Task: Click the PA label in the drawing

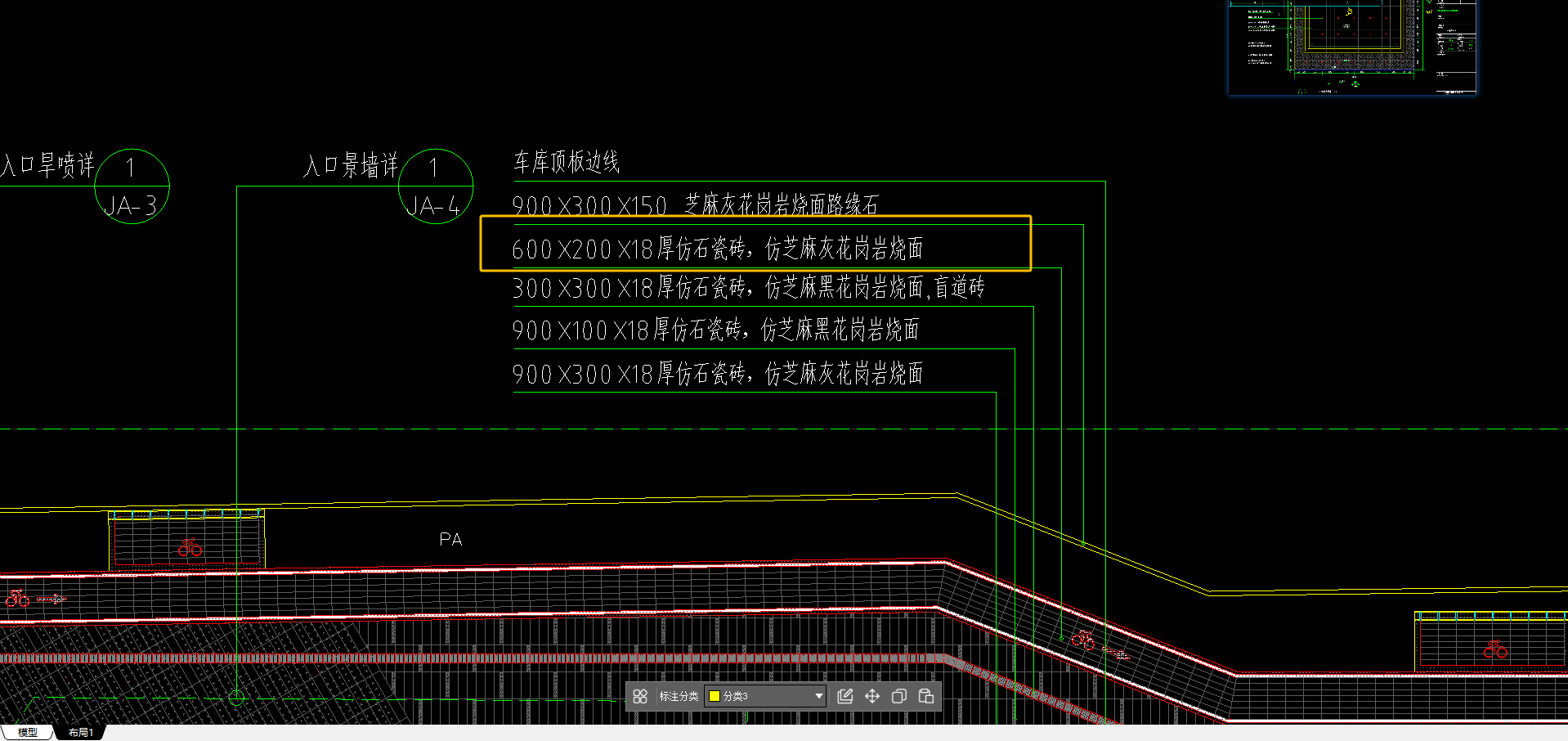Action: pos(450,540)
